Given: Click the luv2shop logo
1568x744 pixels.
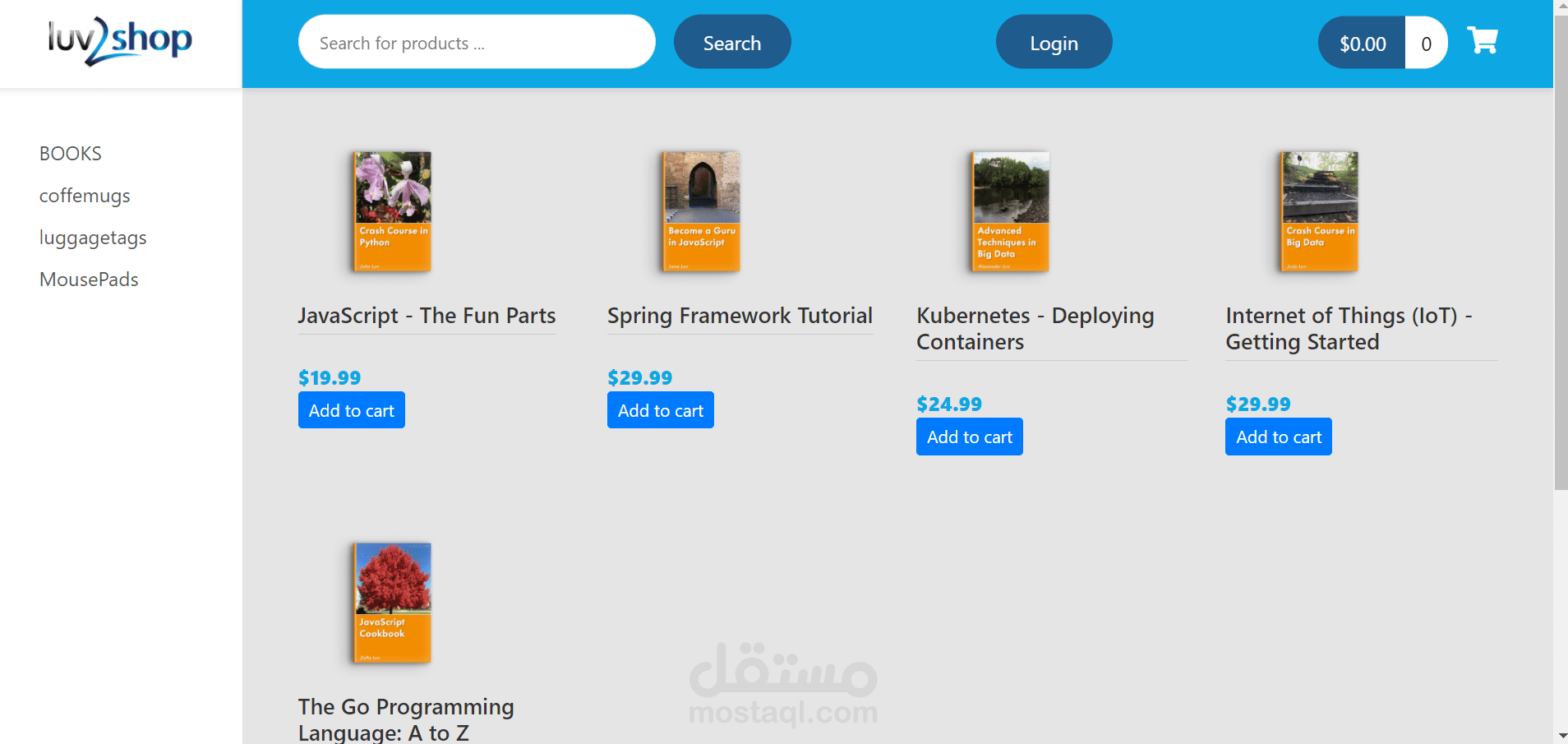Looking at the screenshot, I should click(x=120, y=41).
